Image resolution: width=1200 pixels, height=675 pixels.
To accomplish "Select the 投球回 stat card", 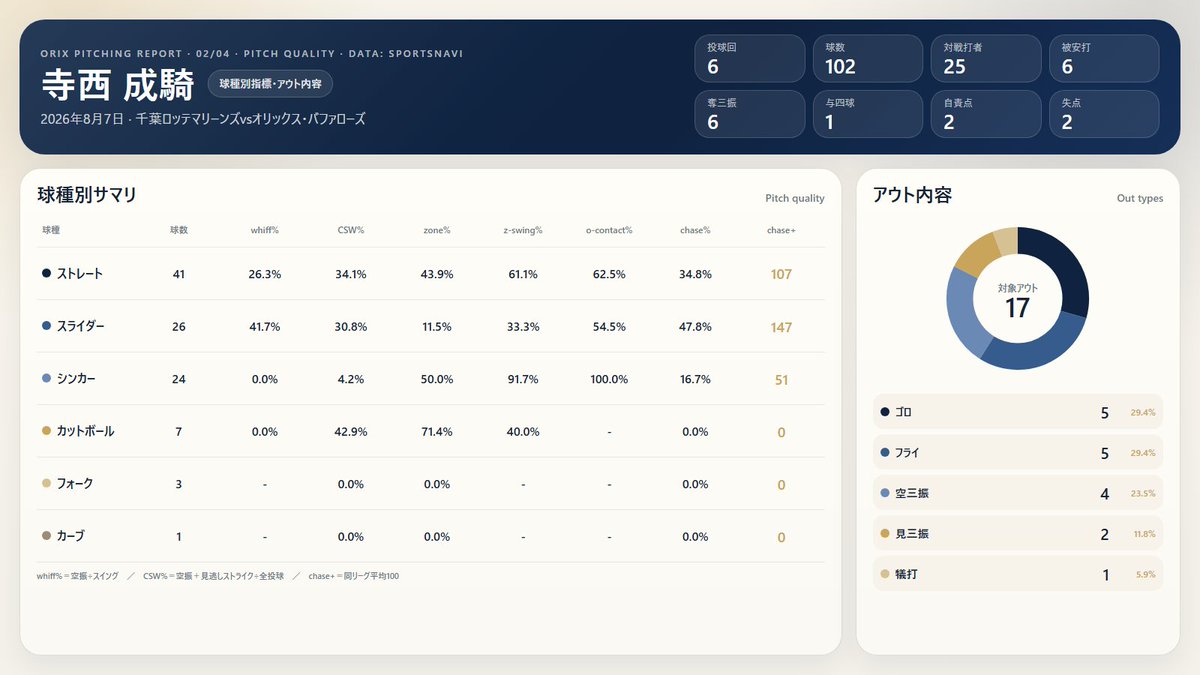I will [749, 59].
